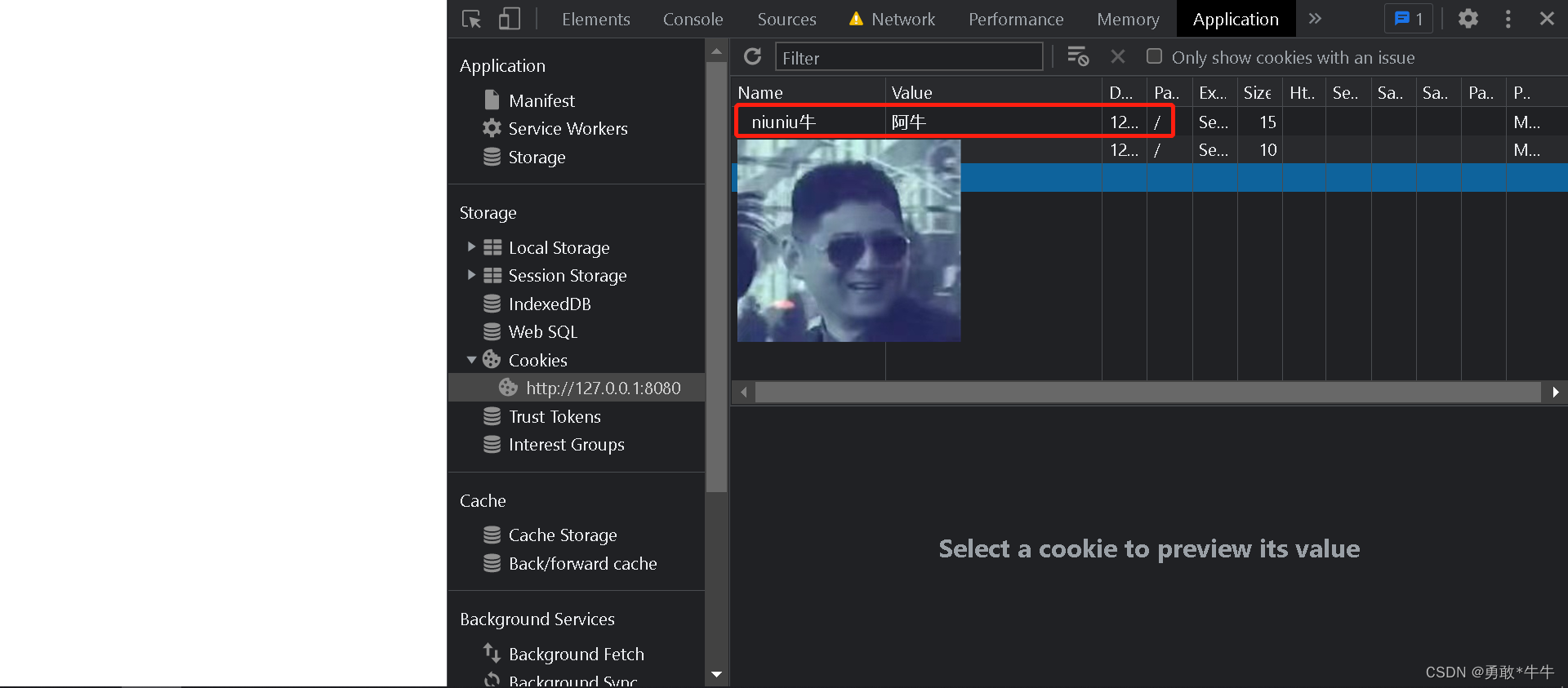Clear all cookies with filter icon
Viewport: 1568px width, 688px height.
click(1078, 56)
